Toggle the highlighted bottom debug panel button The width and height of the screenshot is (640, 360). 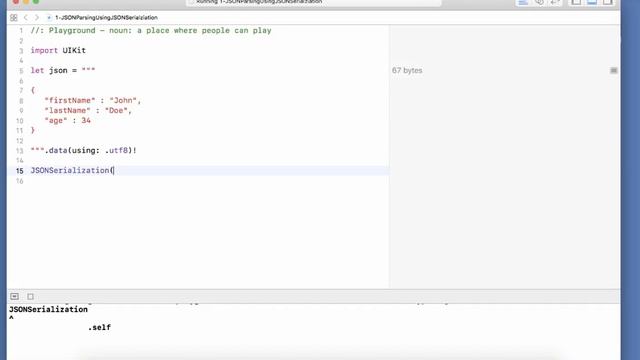pos(592,2)
